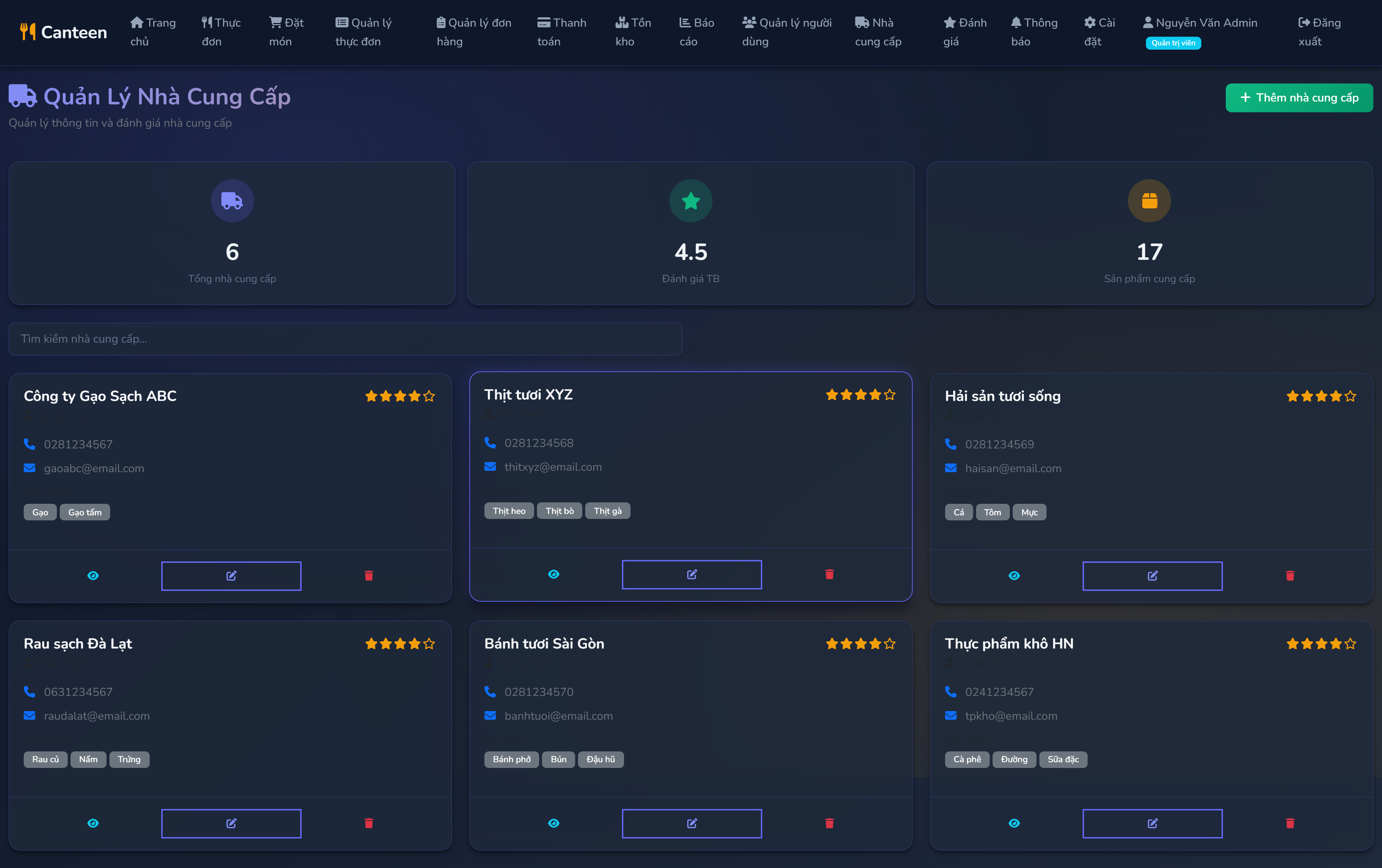The image size is (1382, 868).
Task: Open Quản lý đơn hàng page
Action: (x=474, y=32)
